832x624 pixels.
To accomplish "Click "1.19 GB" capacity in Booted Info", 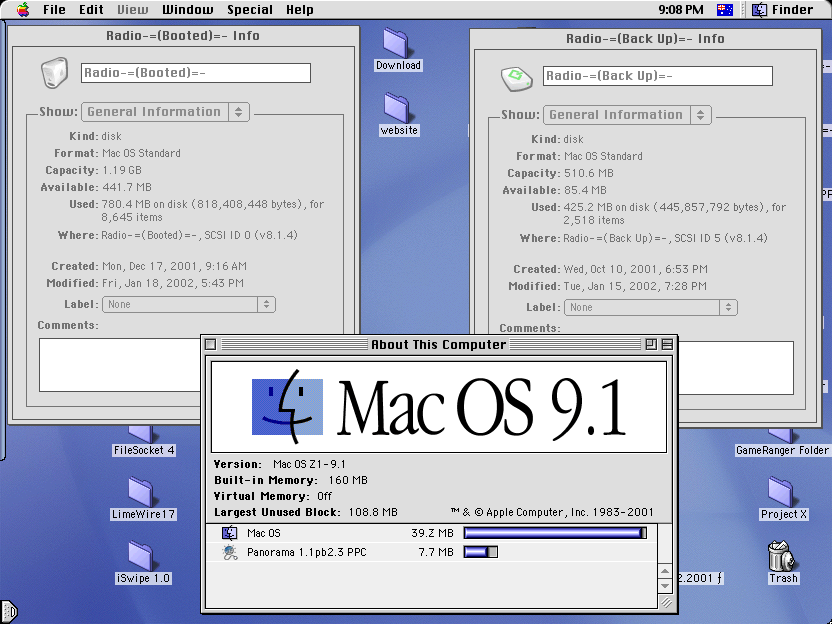I will (122, 170).
